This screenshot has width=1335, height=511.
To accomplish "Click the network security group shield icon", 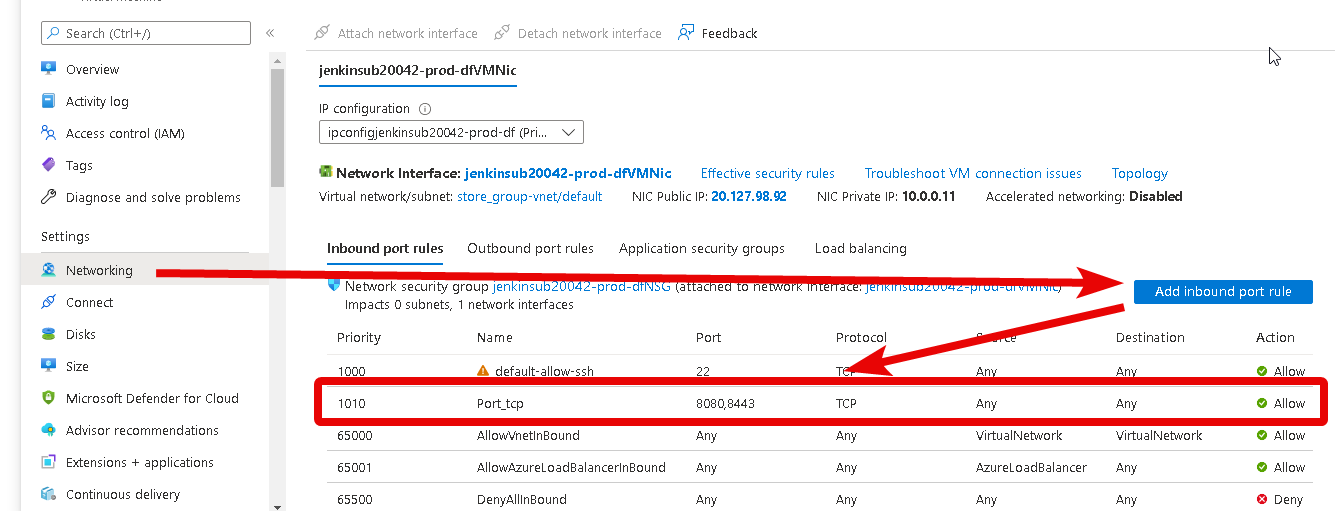I will tap(335, 286).
